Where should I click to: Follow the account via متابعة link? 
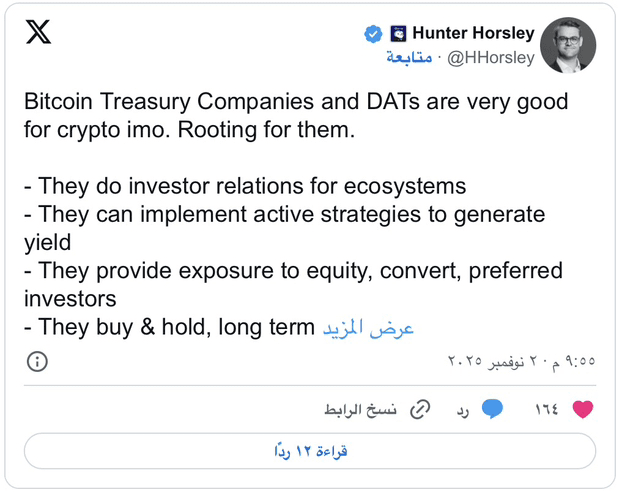pyautogui.click(x=409, y=58)
